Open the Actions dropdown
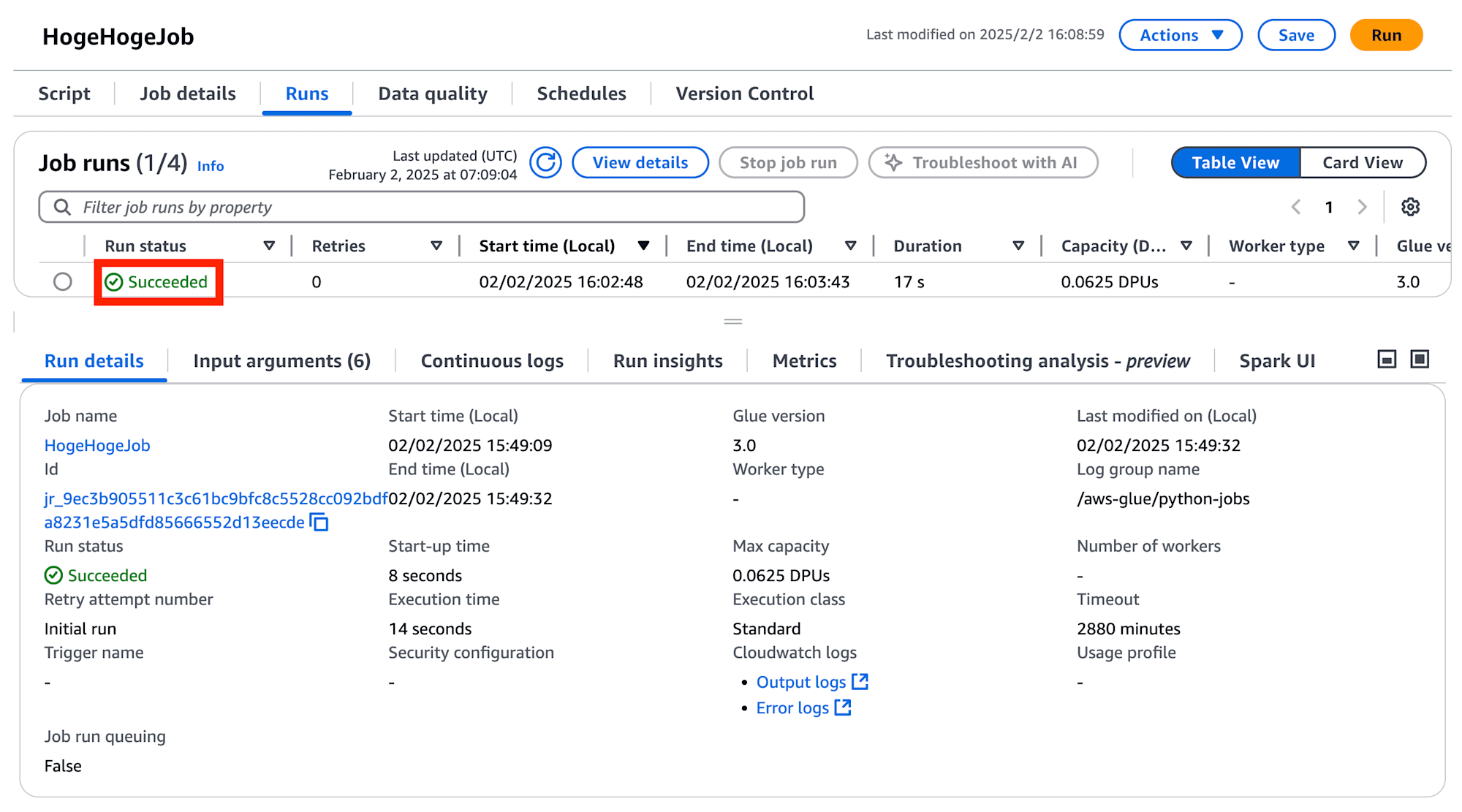 click(x=1180, y=35)
